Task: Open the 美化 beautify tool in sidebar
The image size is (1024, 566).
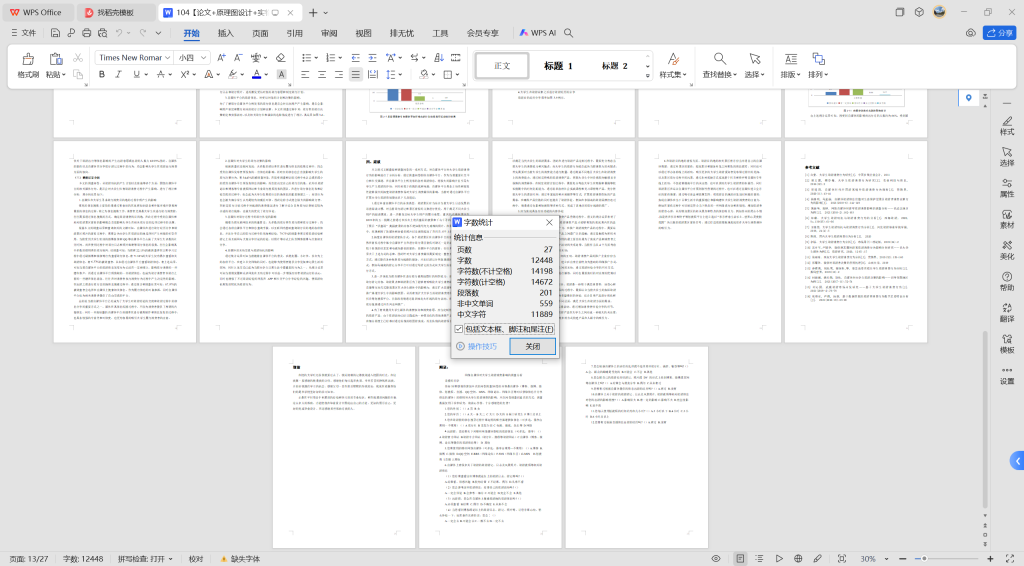Action: click(x=1006, y=247)
